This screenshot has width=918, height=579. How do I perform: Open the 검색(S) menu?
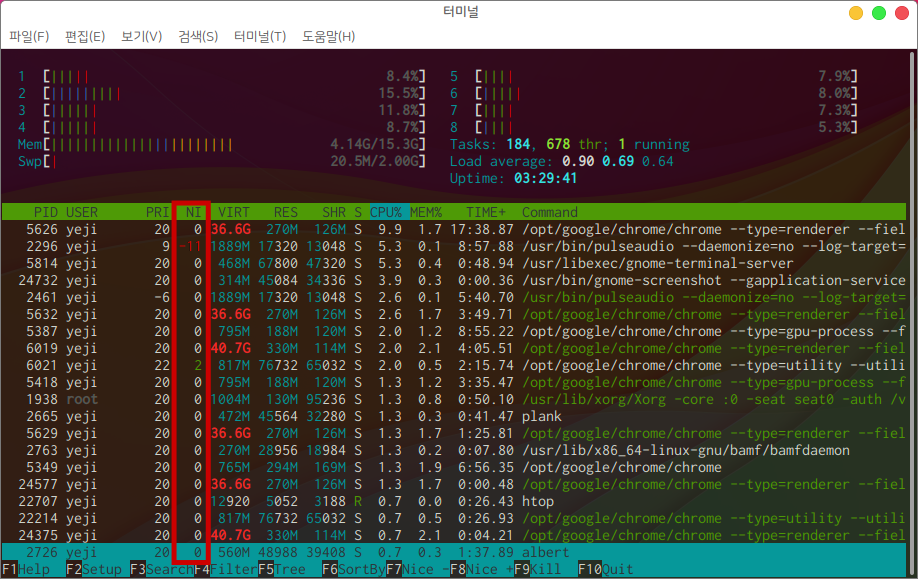click(x=198, y=37)
